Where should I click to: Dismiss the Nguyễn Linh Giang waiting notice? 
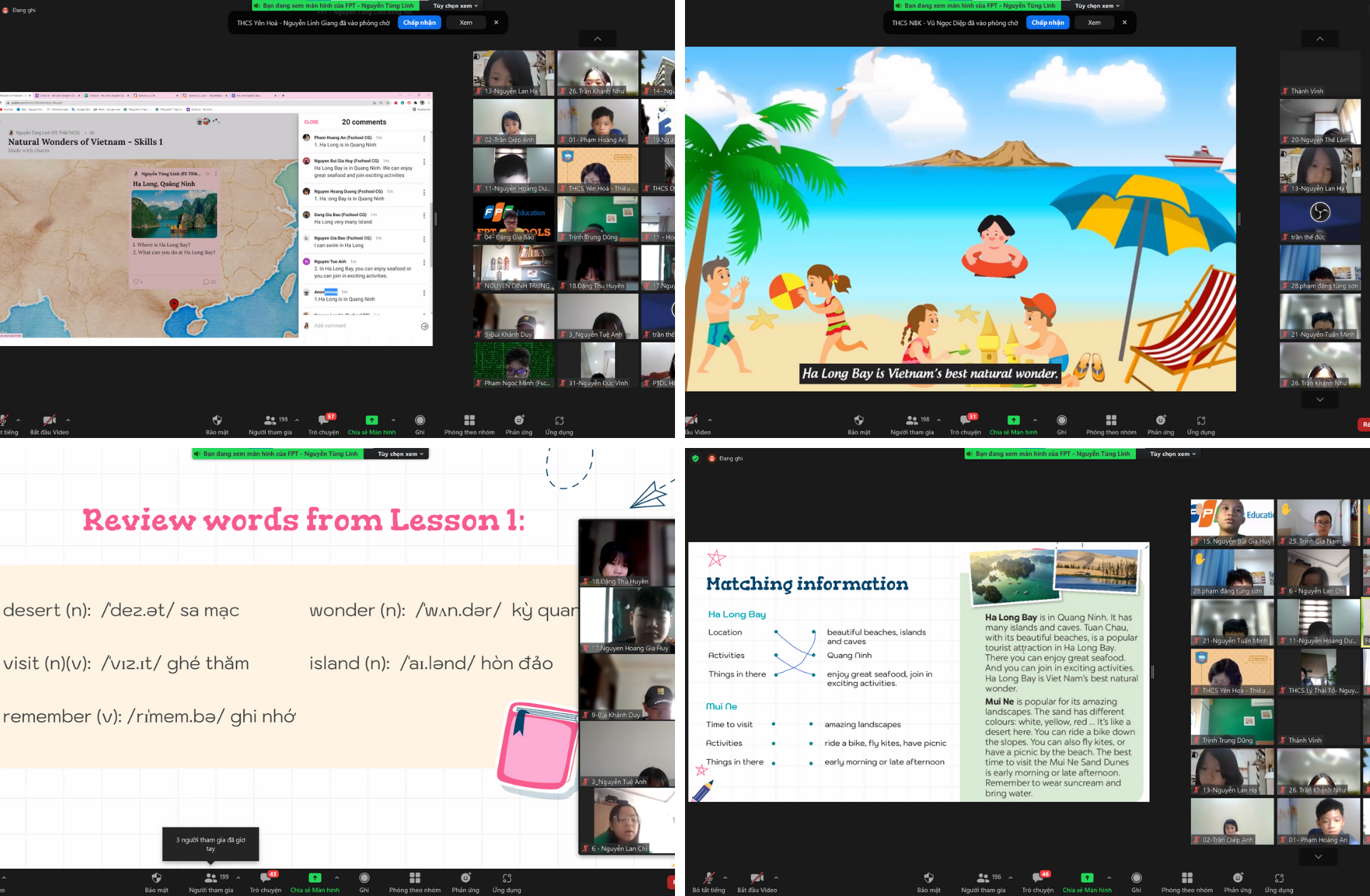[496, 23]
